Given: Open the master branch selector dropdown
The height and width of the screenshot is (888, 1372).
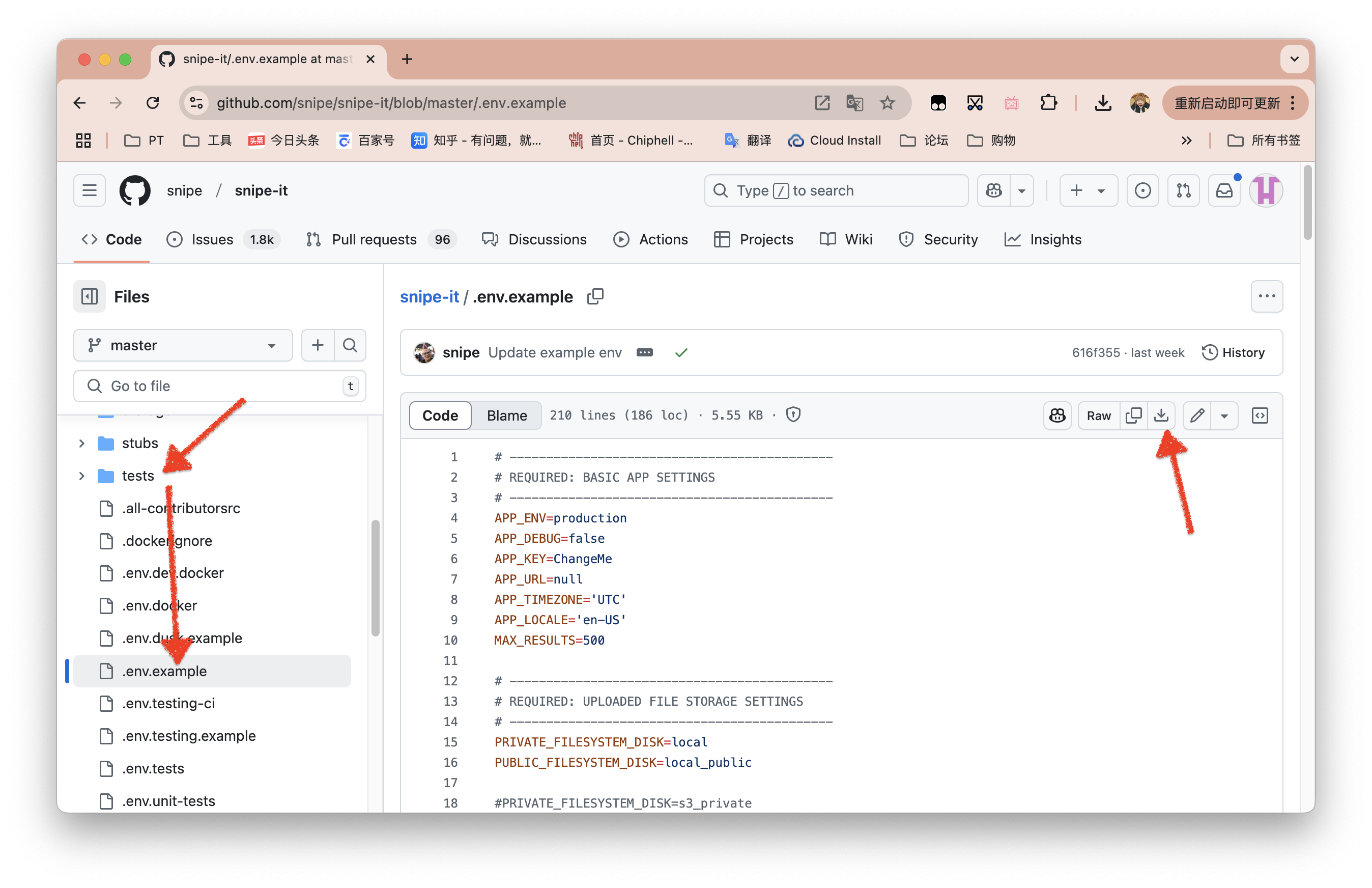Looking at the screenshot, I should coord(183,345).
